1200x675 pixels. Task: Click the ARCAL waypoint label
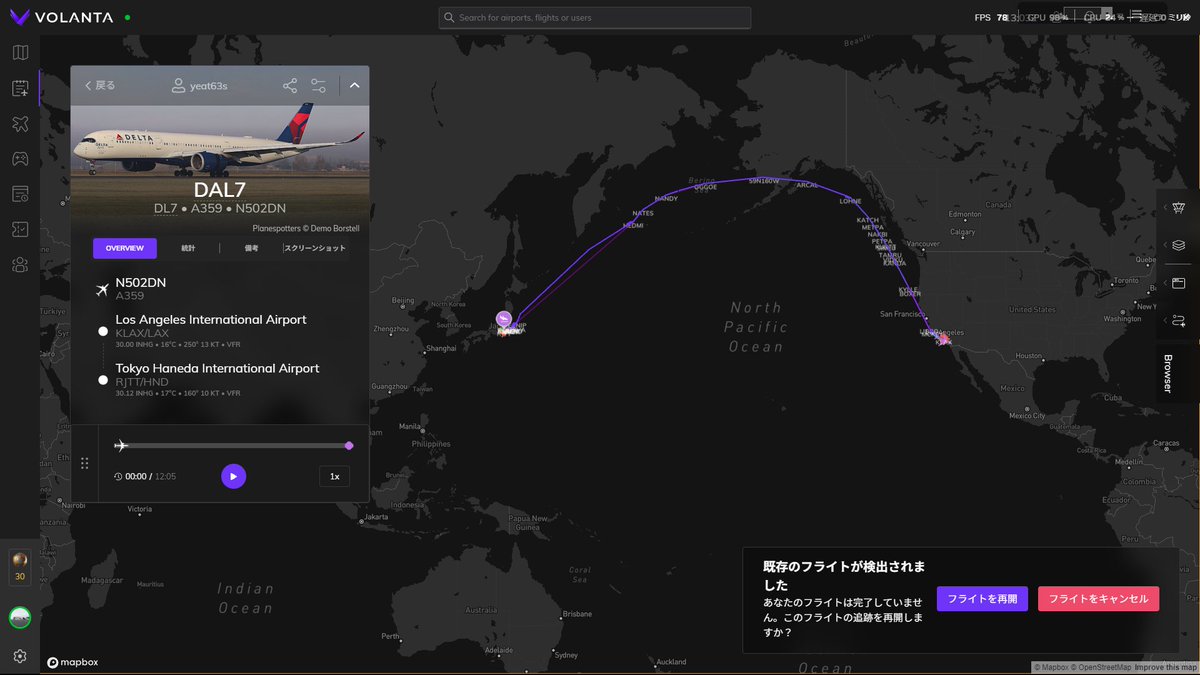point(807,185)
